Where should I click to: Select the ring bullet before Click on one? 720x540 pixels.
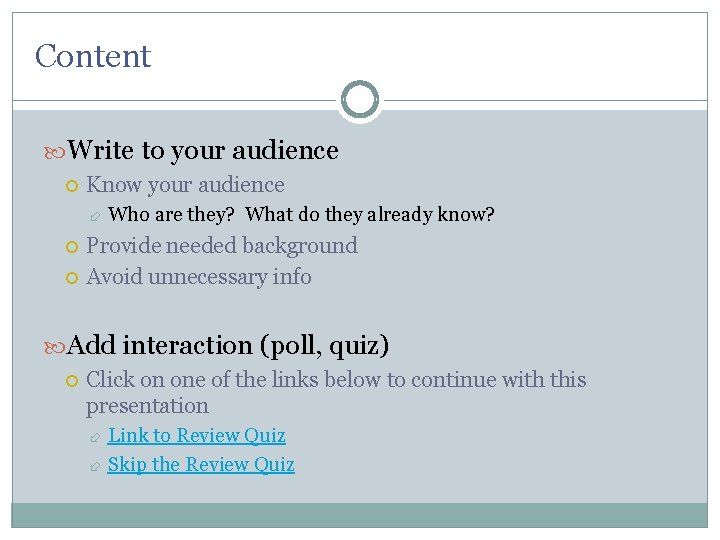[71, 381]
